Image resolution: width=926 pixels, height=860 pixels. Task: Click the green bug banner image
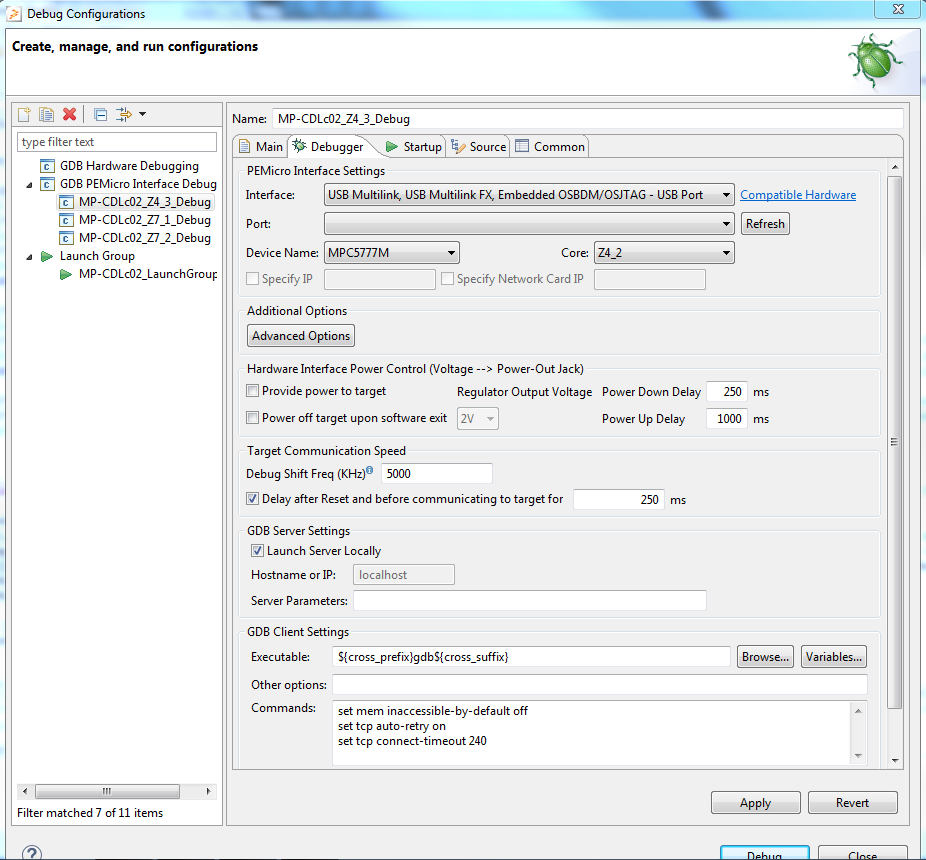pyautogui.click(x=875, y=61)
